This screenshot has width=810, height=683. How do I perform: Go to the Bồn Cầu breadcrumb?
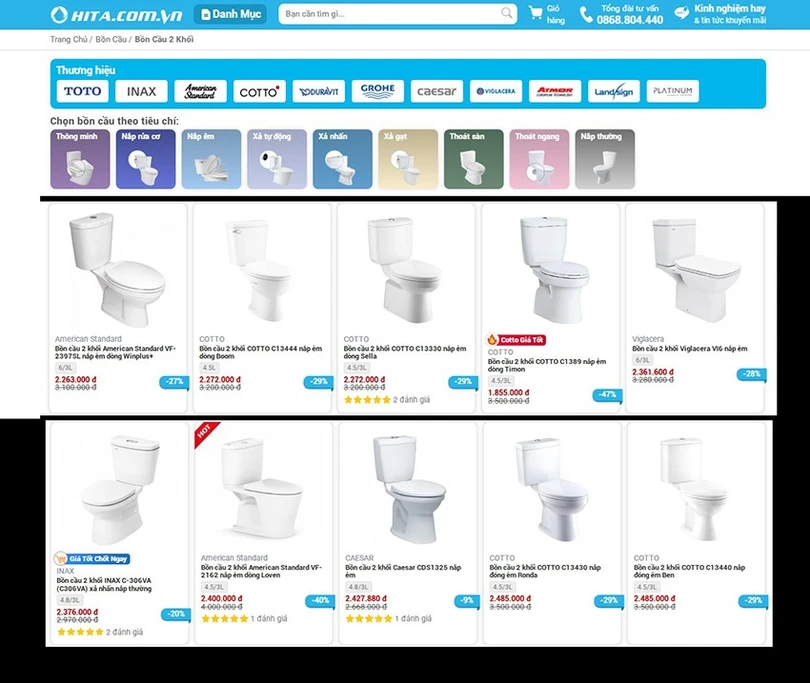(111, 39)
